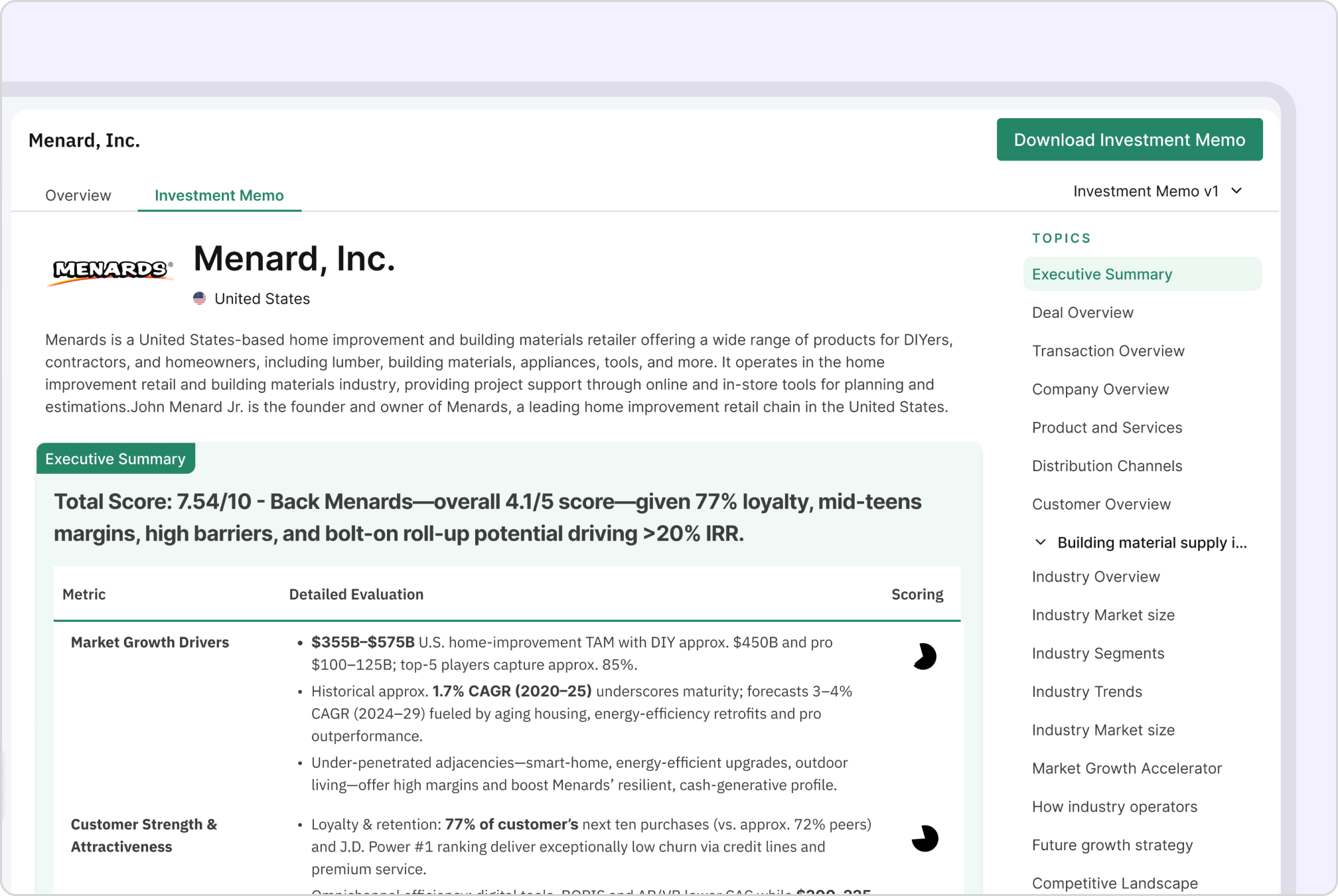Collapse the Building material supply section chevron

click(x=1040, y=542)
